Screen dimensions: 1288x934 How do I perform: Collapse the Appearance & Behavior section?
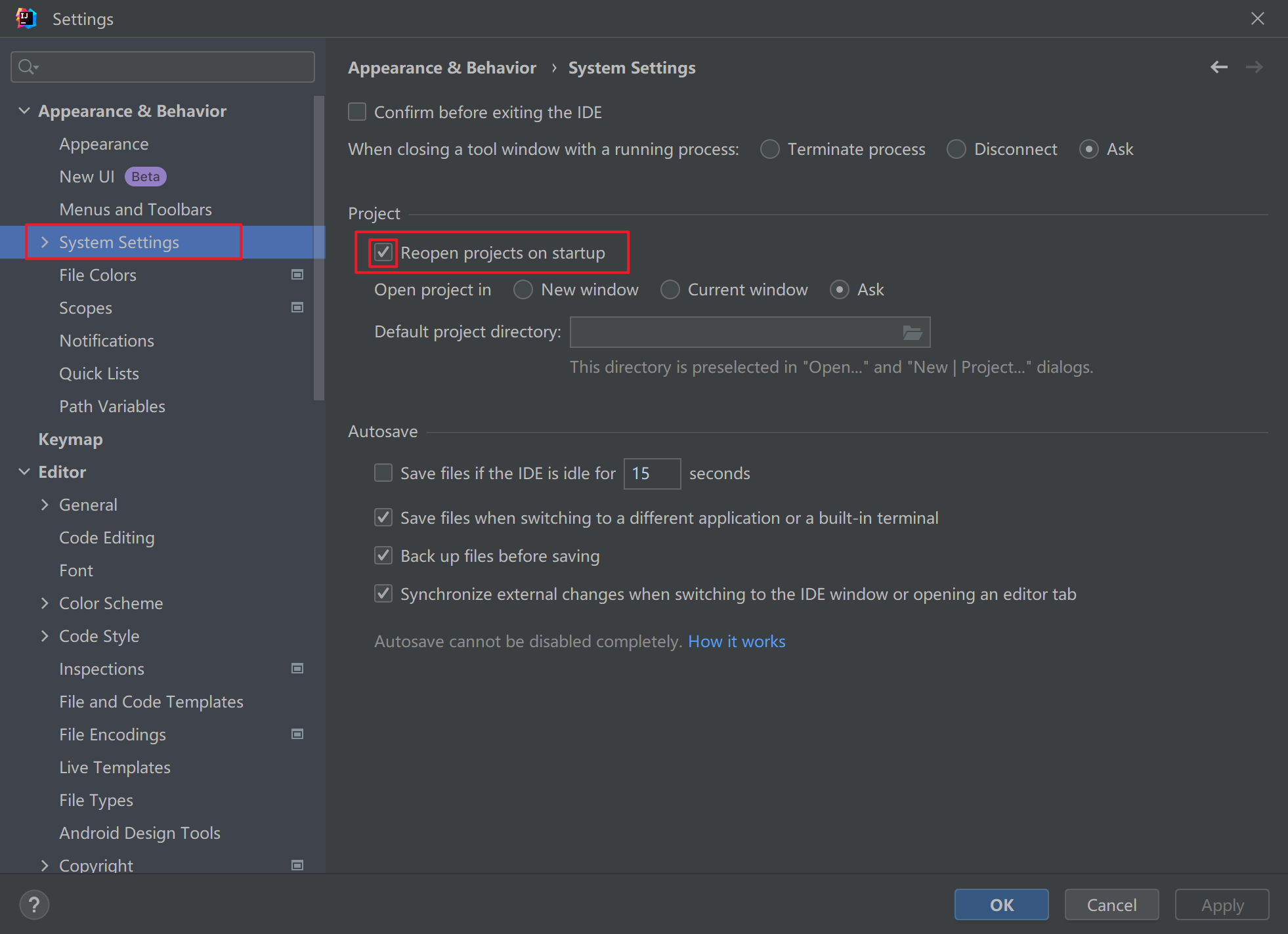(24, 111)
